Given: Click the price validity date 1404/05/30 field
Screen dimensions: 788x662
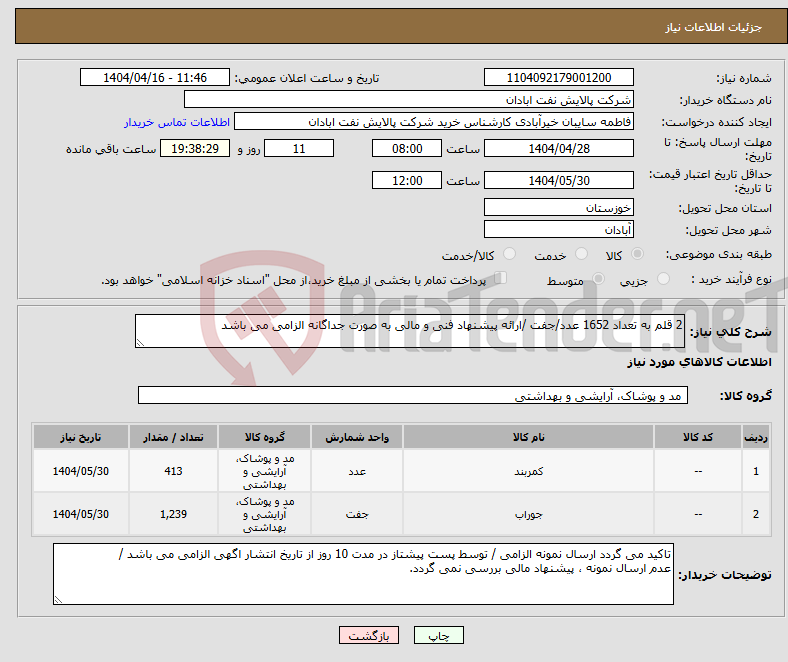Looking at the screenshot, I should tap(559, 180).
